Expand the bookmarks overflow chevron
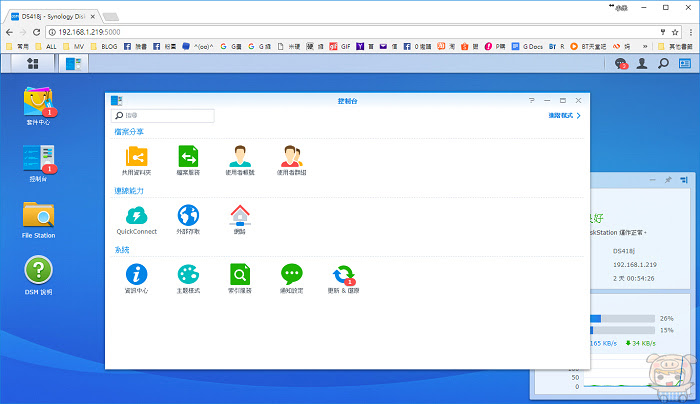The width and height of the screenshot is (700, 404). 645,46
